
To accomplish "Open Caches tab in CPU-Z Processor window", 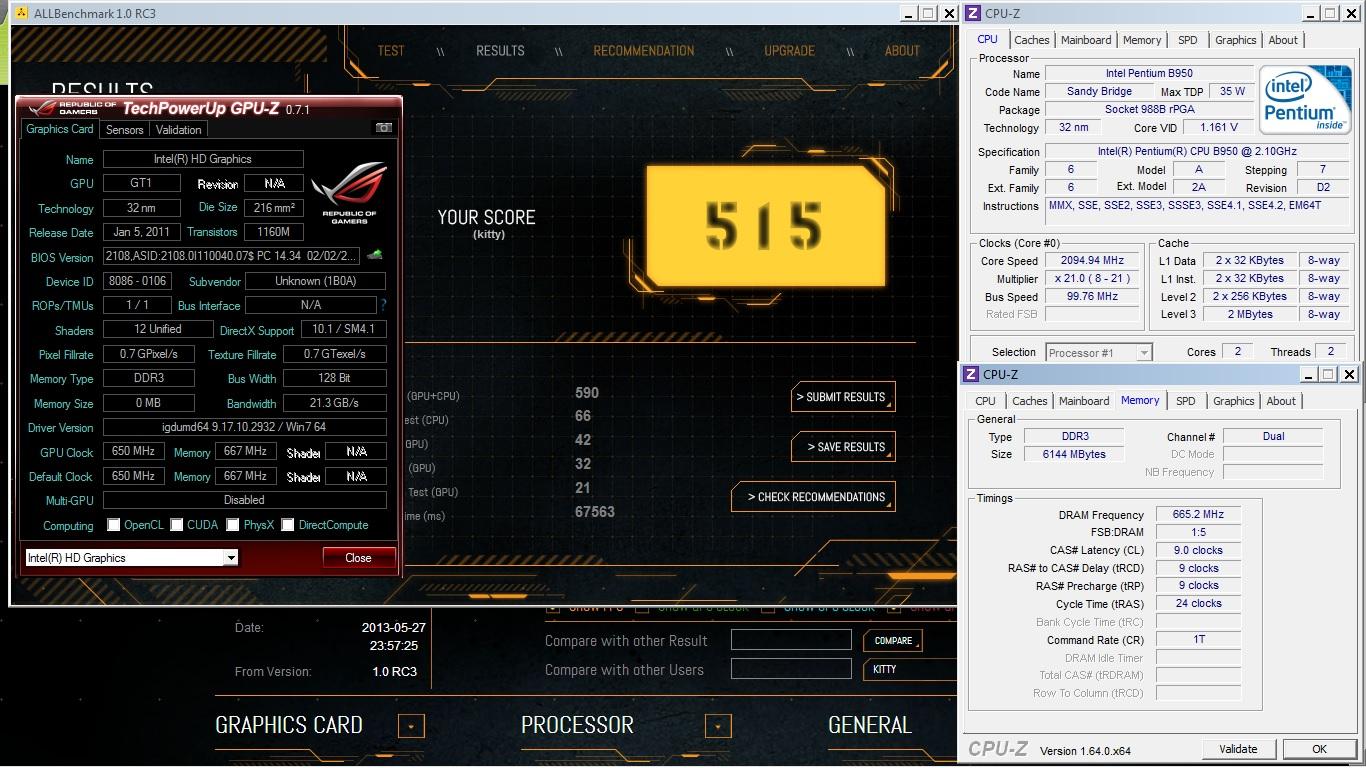I will coord(1032,40).
